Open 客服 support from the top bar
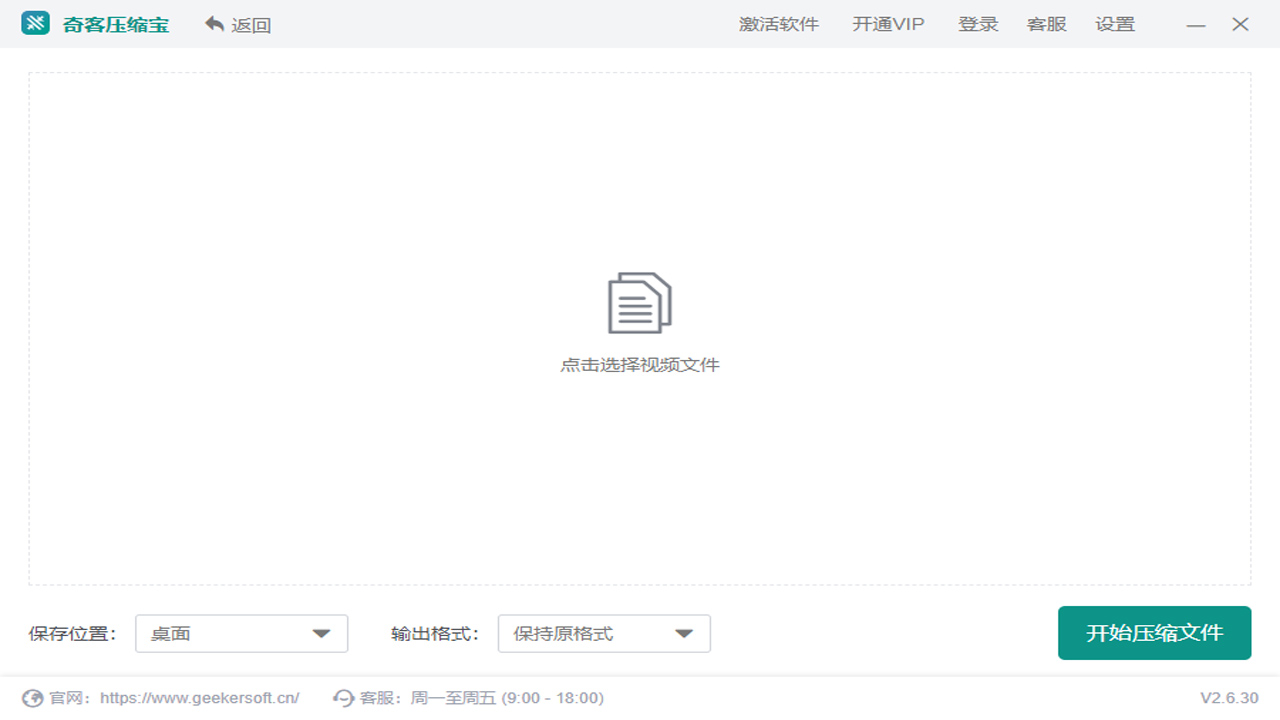 click(1046, 24)
